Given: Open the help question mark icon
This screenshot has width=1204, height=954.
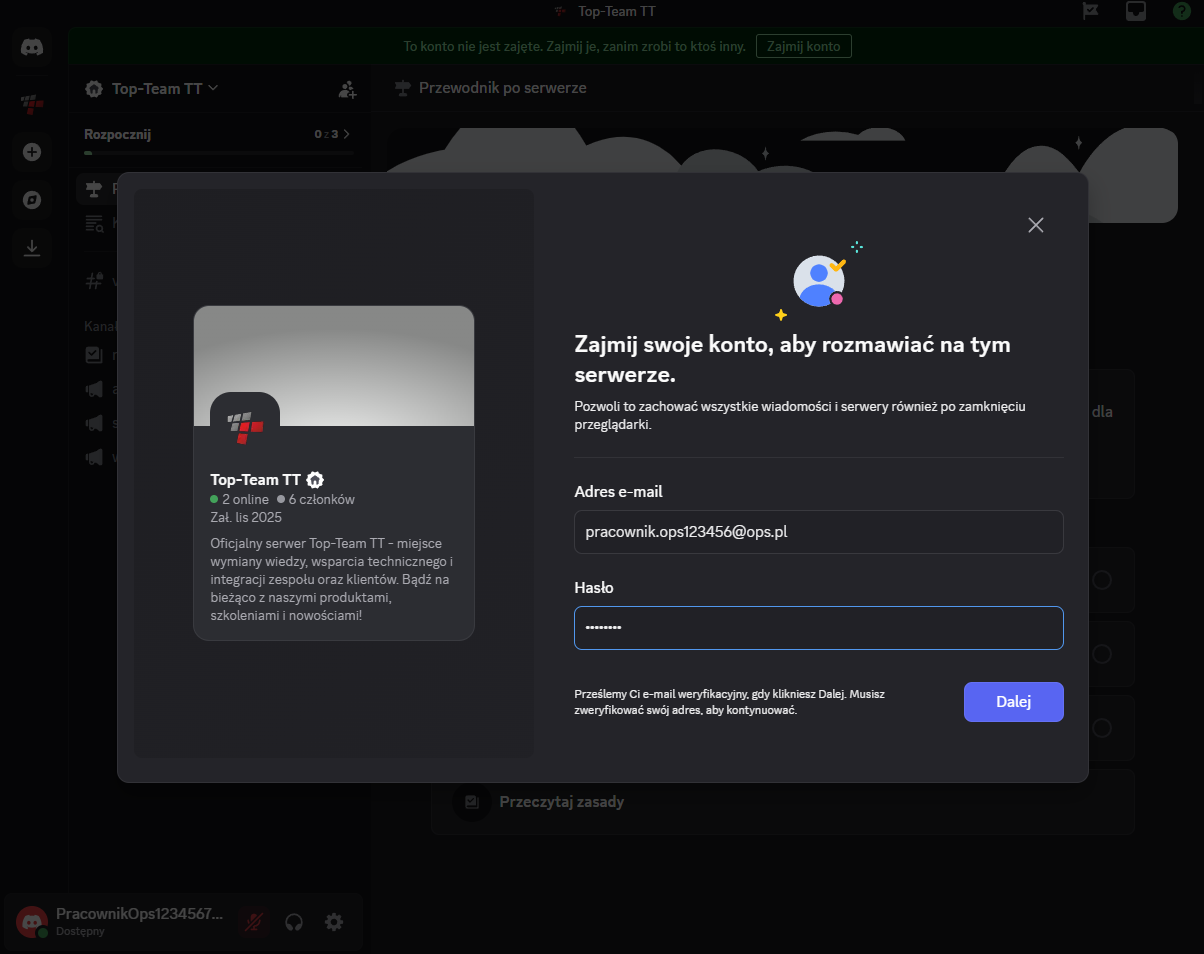Looking at the screenshot, I should tap(1182, 11).
